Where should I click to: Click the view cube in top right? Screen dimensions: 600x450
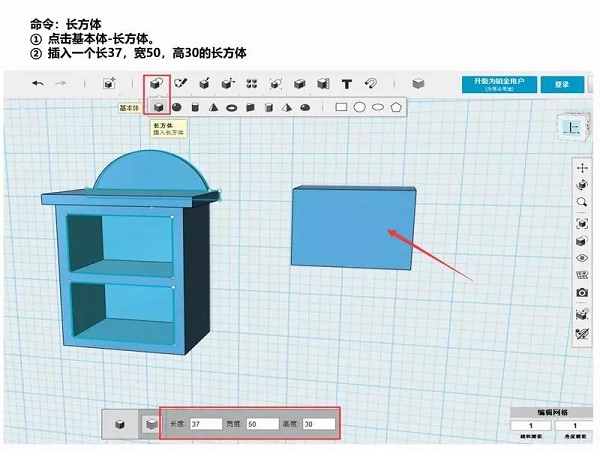(x=574, y=127)
